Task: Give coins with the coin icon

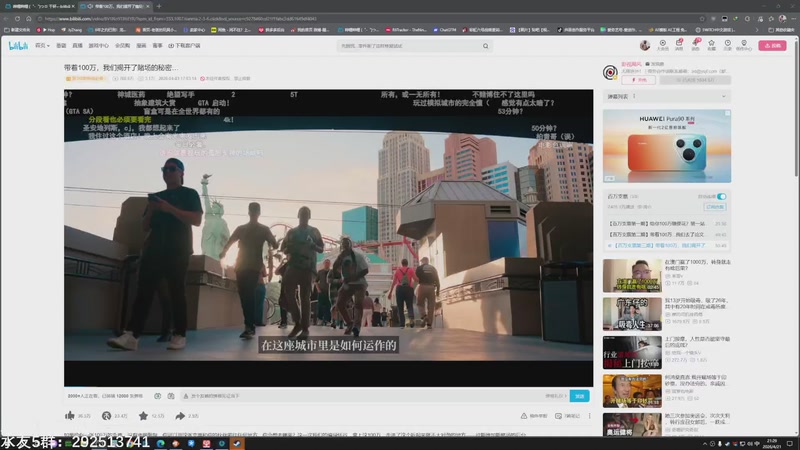Action: (106, 416)
